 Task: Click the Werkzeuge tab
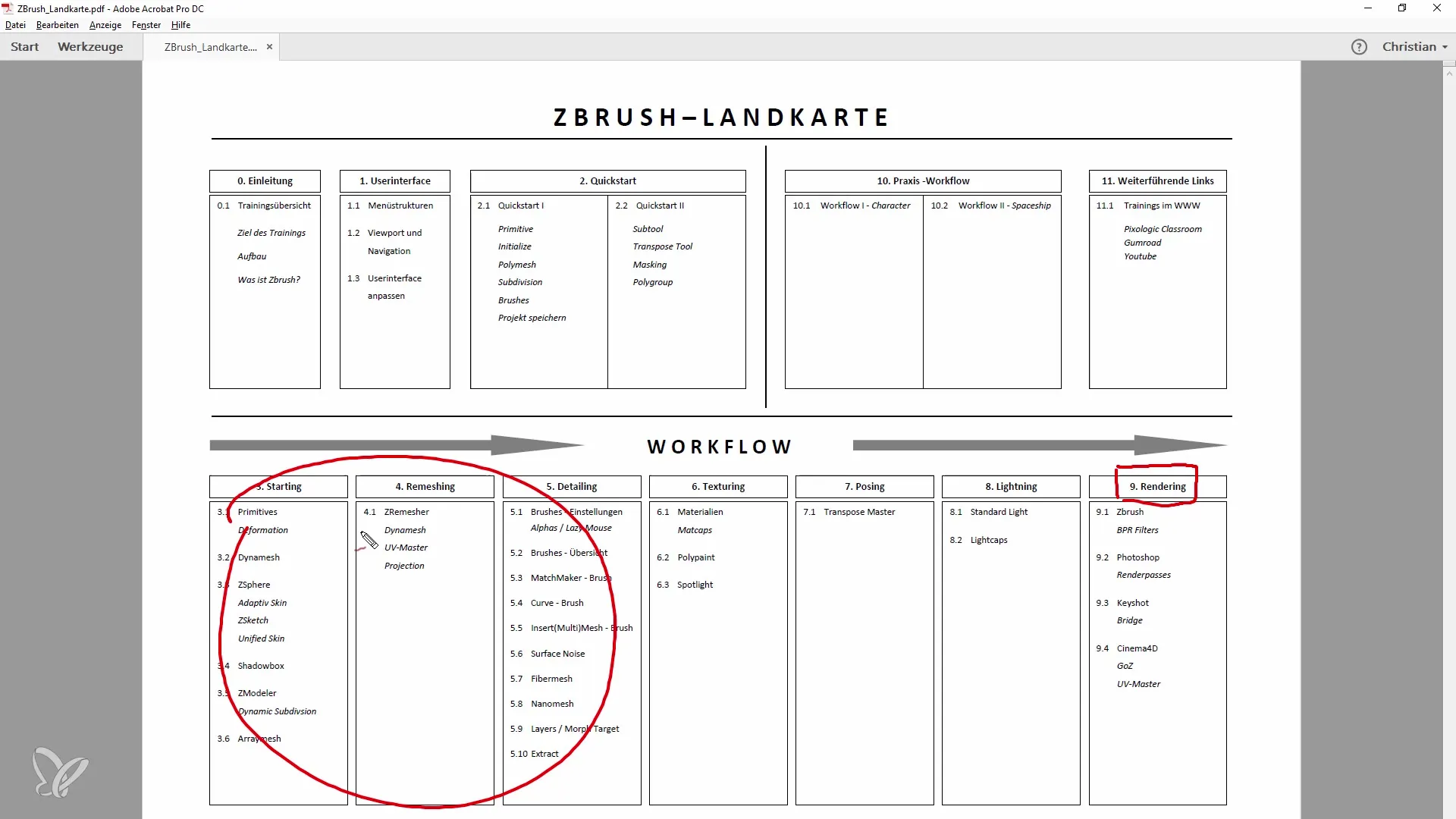[x=89, y=46]
